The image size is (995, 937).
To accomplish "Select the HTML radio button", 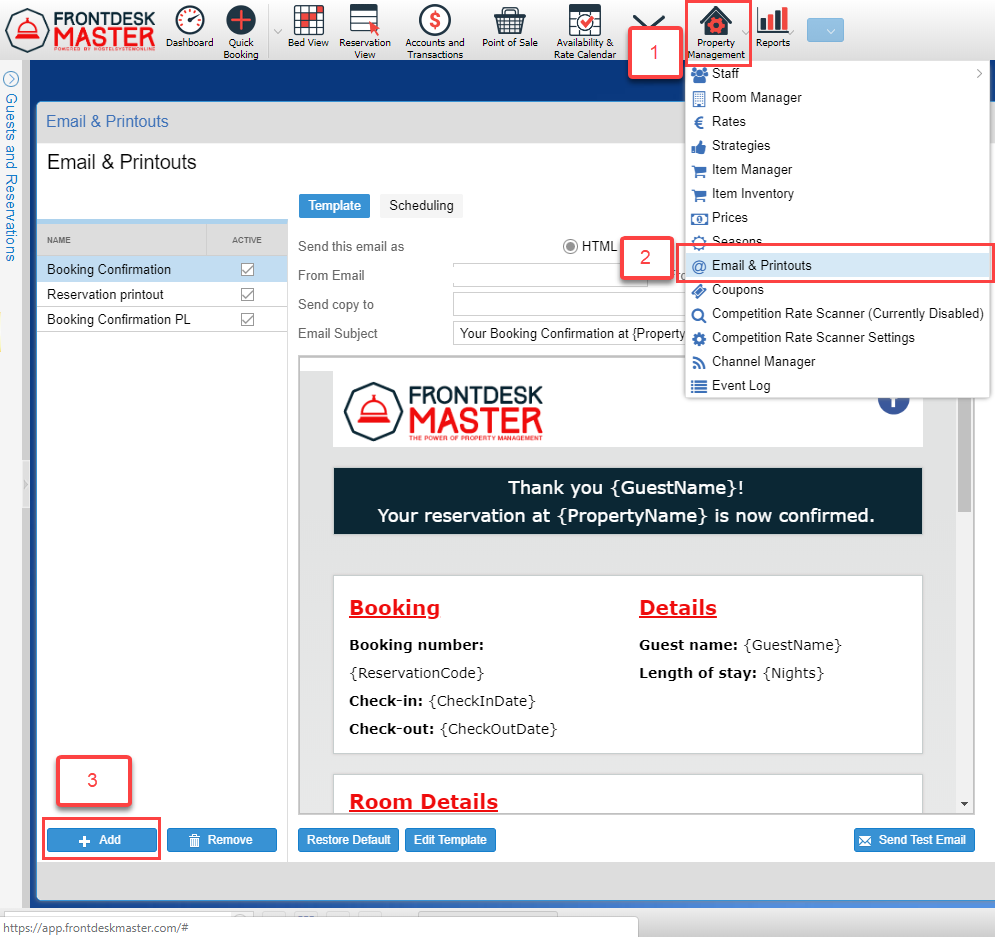I will coord(570,246).
